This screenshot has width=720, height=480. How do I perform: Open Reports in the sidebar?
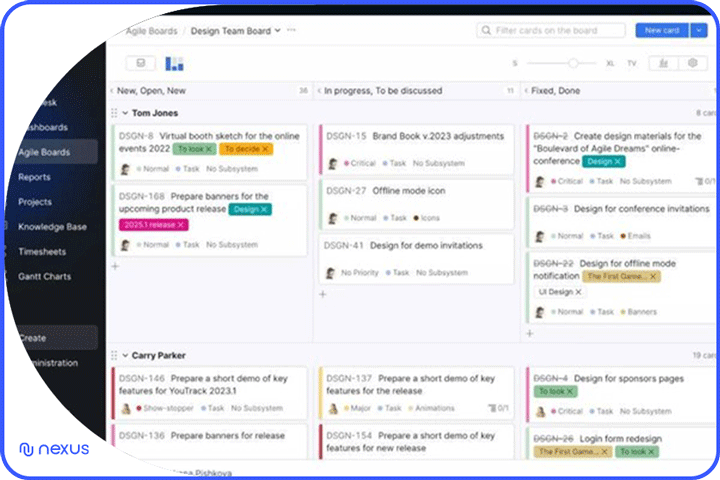(34, 177)
